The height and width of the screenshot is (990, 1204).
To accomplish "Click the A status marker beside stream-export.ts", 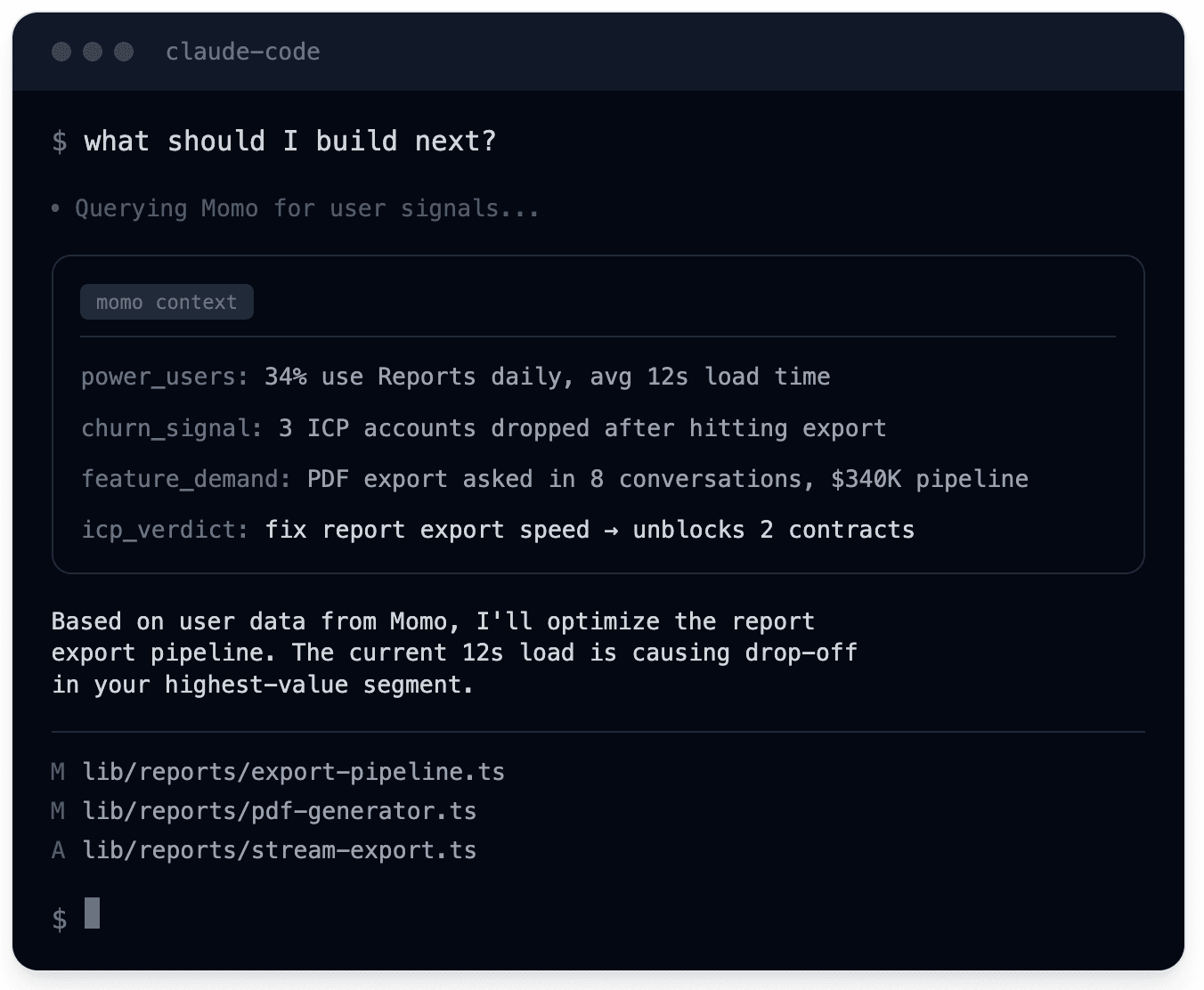I will [x=58, y=850].
